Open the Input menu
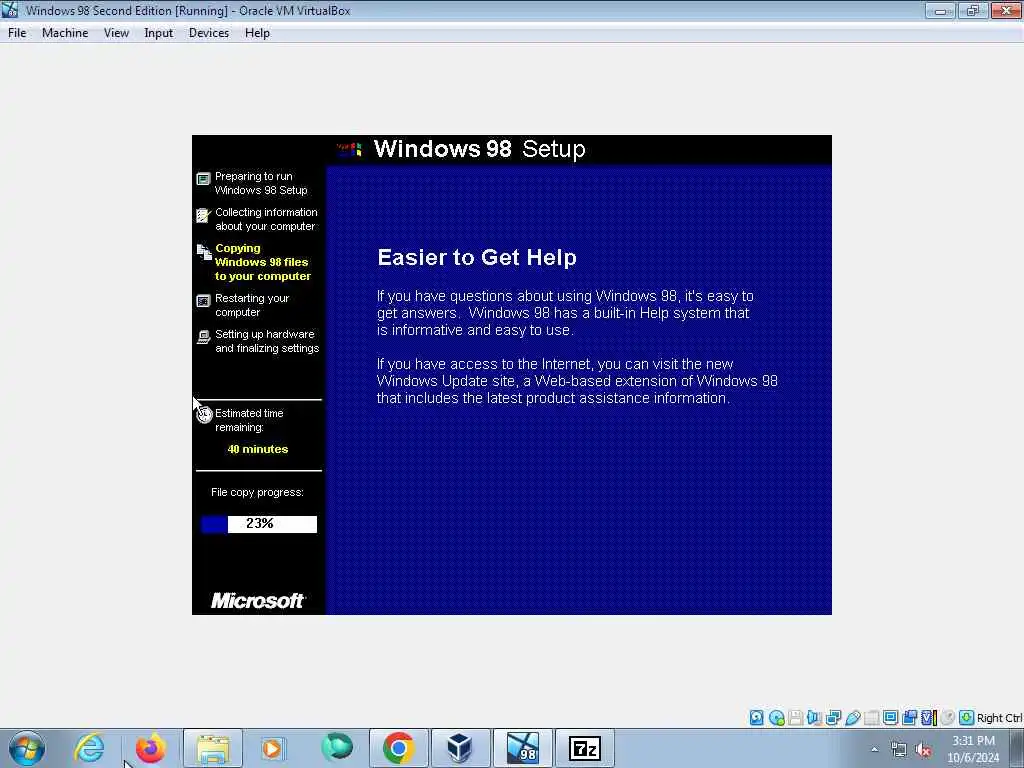Viewport: 1024px width, 768px height. [158, 33]
